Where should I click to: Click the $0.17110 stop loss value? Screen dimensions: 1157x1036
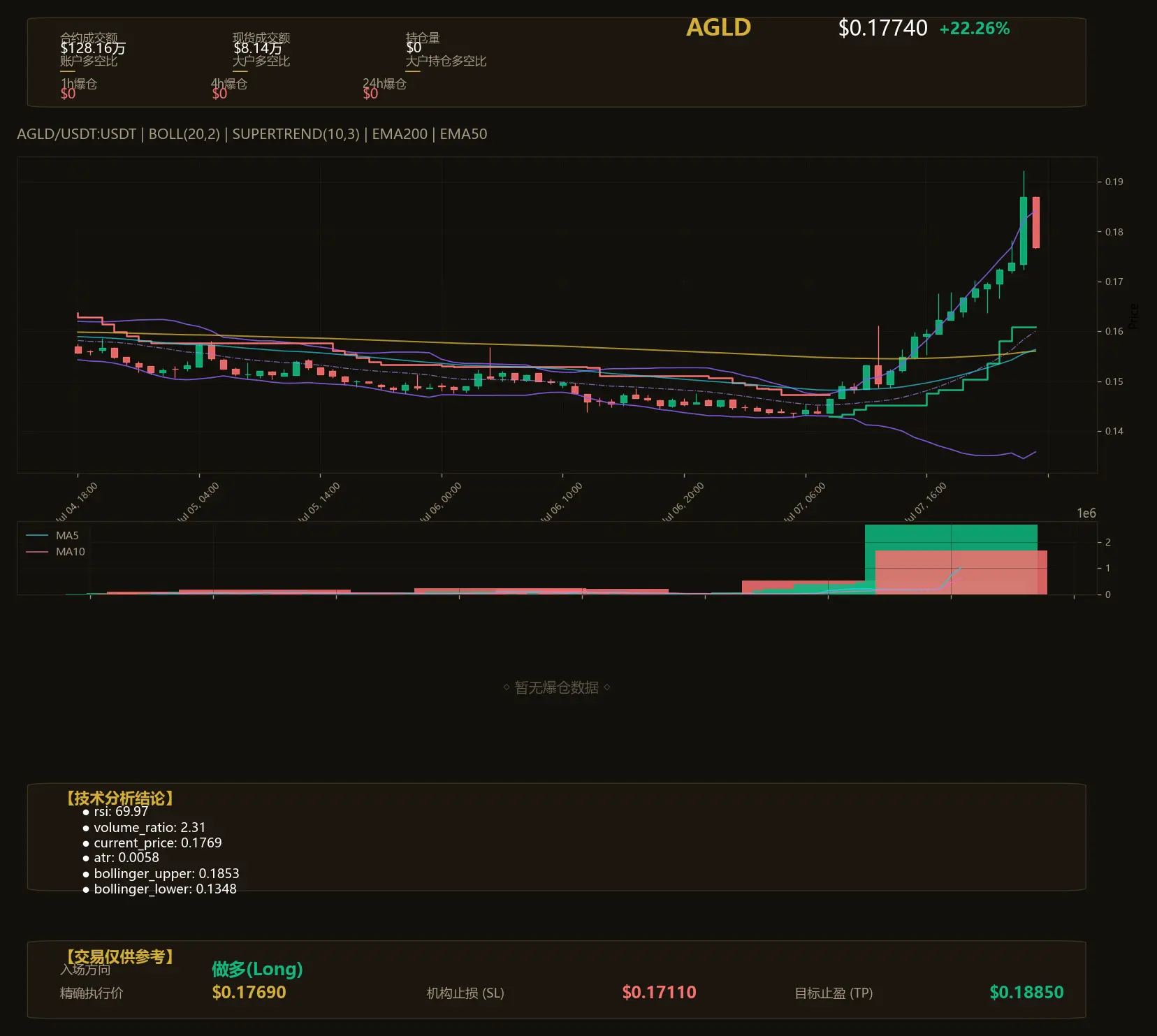659,992
